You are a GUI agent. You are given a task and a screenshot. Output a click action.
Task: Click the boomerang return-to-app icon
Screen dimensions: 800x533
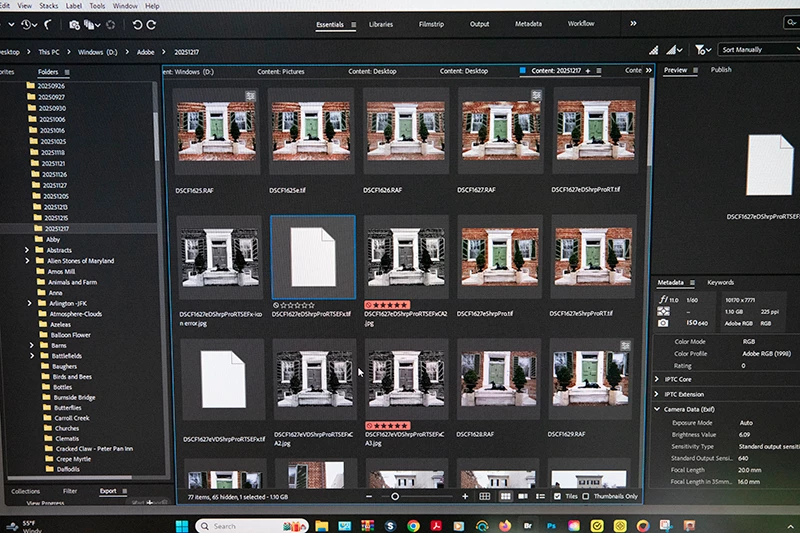48,24
